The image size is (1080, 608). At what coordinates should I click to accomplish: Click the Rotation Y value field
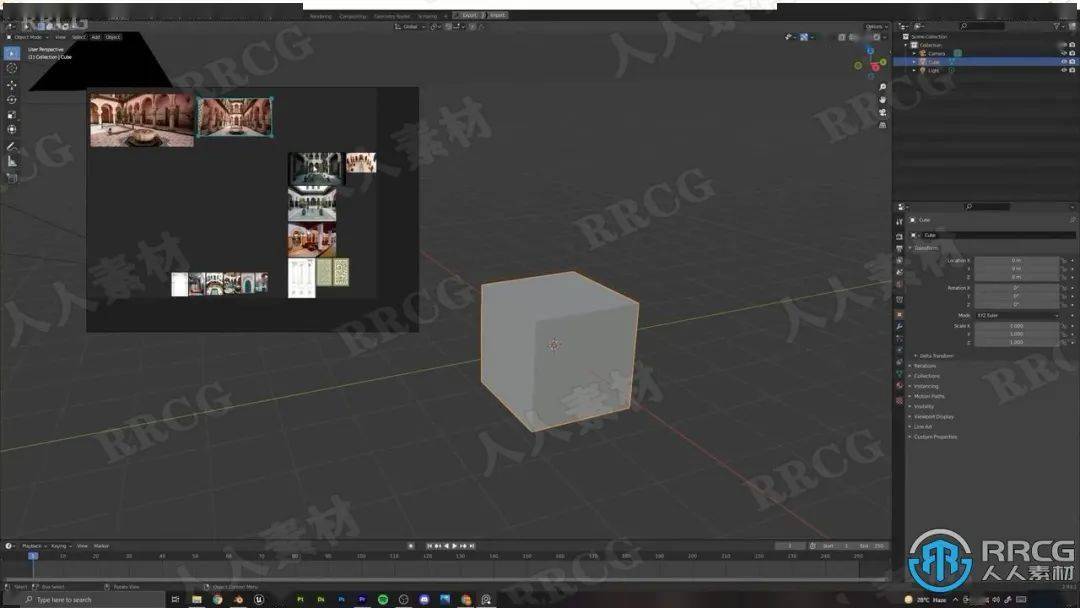[1017, 296]
